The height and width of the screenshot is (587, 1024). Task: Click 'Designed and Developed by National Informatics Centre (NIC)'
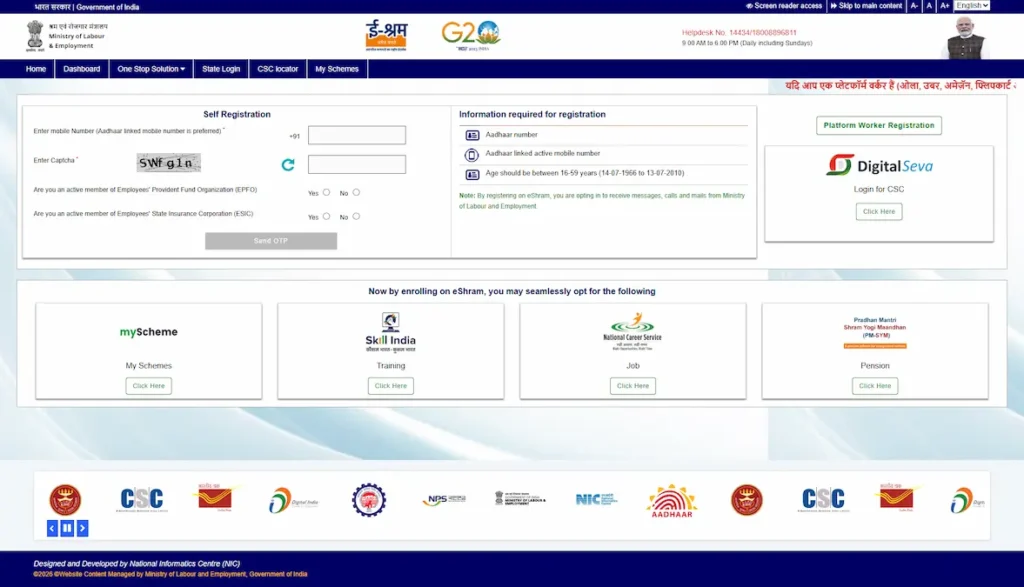(136, 563)
